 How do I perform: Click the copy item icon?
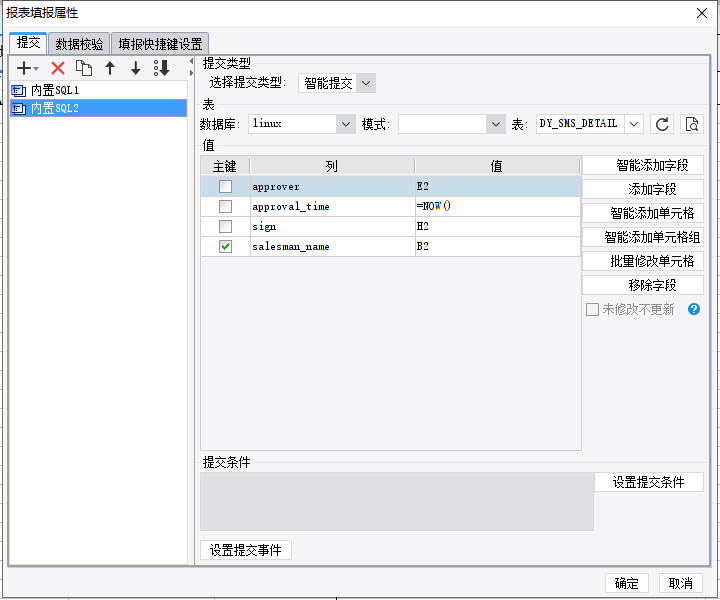click(84, 68)
